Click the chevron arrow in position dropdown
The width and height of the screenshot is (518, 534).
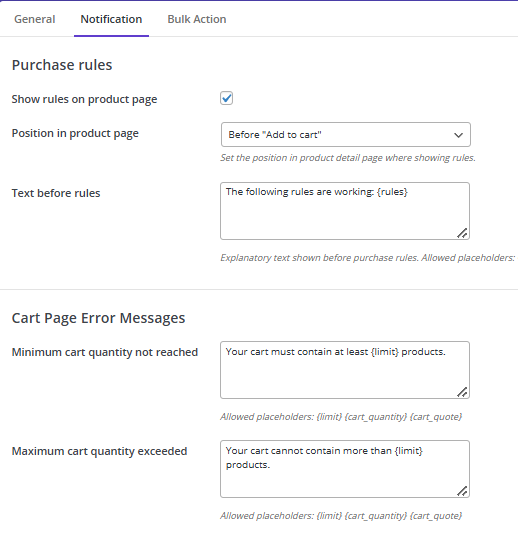[x=458, y=135]
